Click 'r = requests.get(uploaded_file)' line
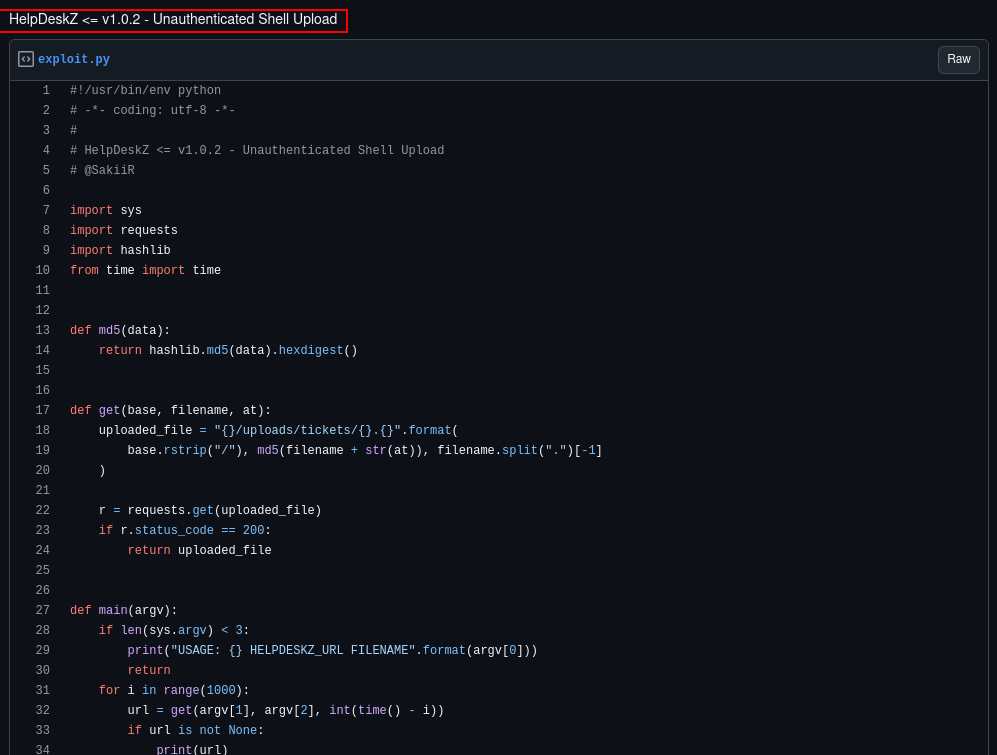This screenshot has width=997, height=755. point(210,510)
